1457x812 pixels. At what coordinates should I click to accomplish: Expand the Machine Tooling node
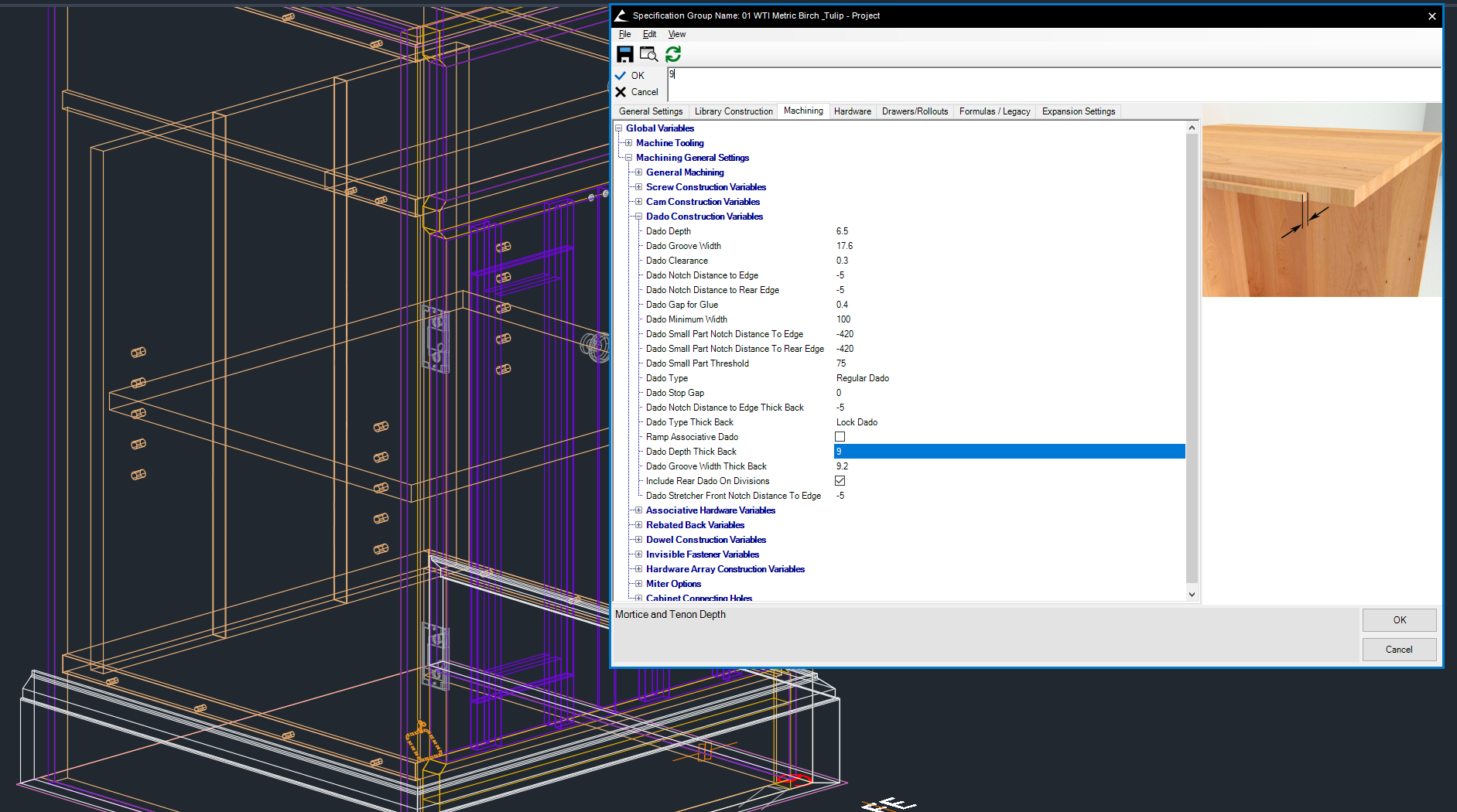click(x=628, y=143)
